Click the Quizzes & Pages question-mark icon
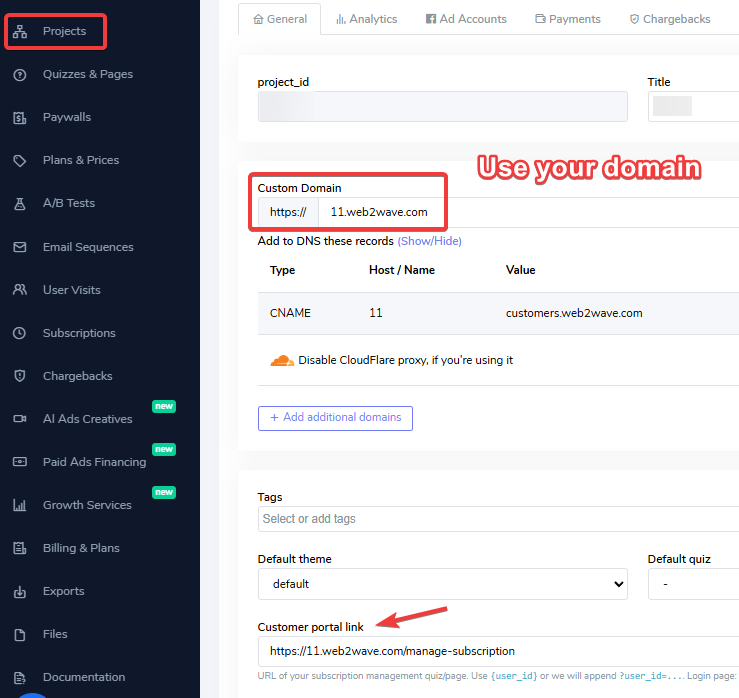Viewport: 739px width, 698px height. point(20,74)
